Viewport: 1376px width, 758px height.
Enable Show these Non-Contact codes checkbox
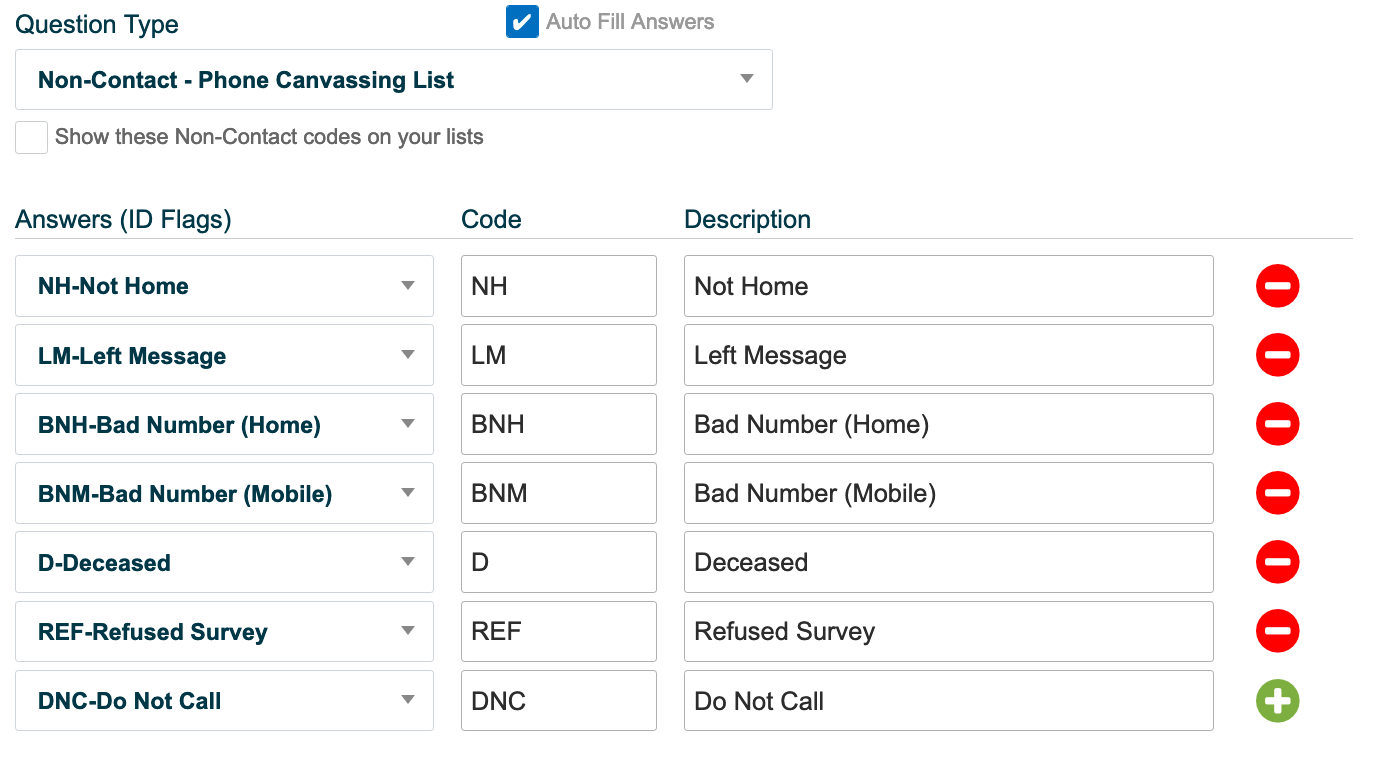tap(31, 137)
